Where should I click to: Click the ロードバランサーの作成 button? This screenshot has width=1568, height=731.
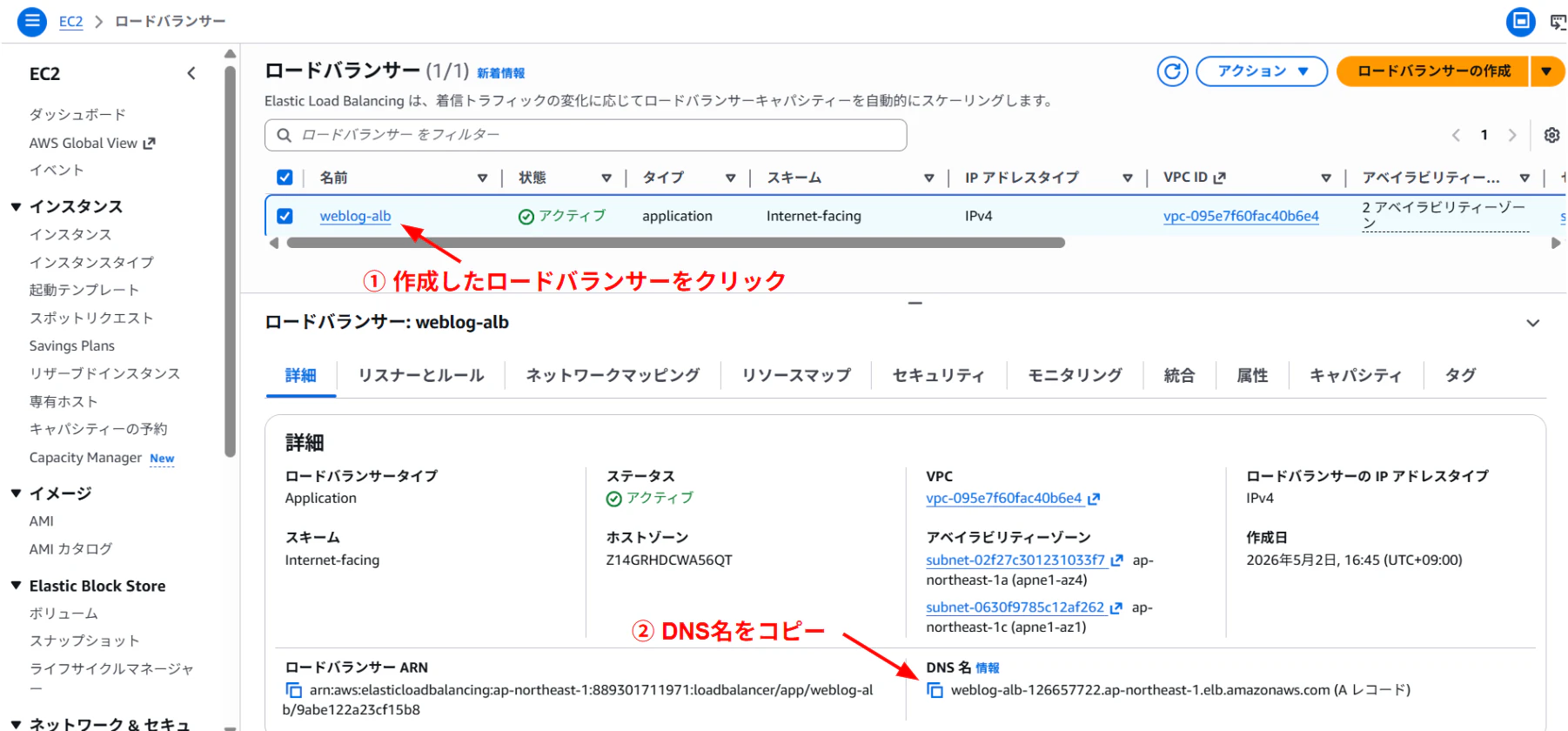pyautogui.click(x=1433, y=71)
